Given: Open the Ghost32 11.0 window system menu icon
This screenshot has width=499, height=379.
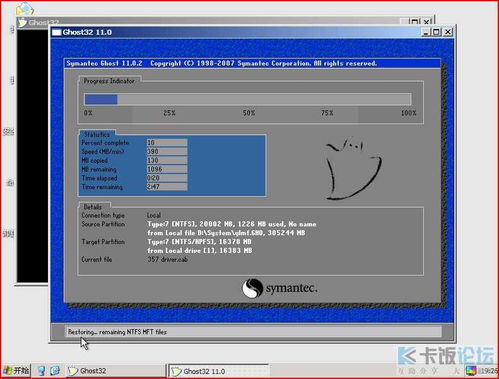Looking at the screenshot, I should [57, 32].
